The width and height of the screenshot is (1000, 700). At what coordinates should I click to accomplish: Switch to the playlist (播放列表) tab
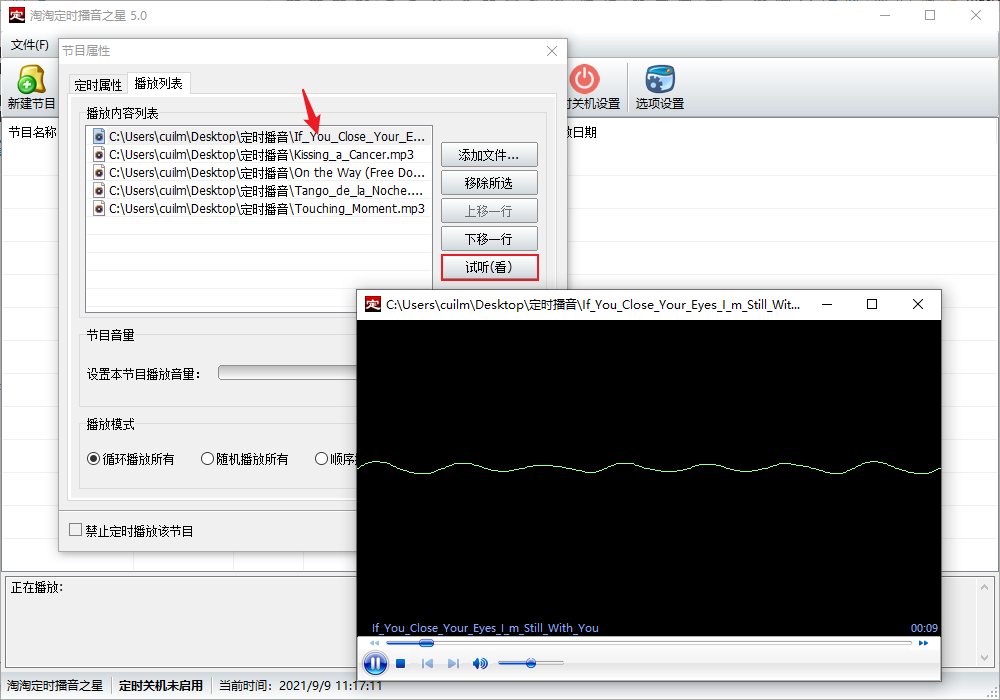[159, 84]
